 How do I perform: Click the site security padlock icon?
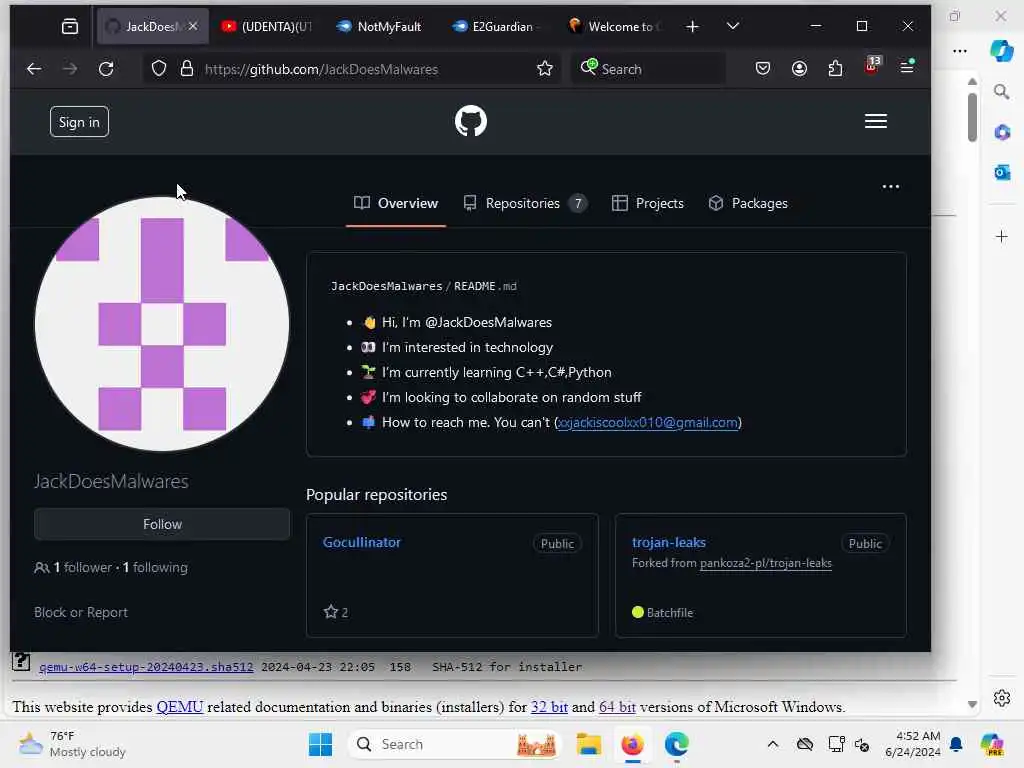187,69
